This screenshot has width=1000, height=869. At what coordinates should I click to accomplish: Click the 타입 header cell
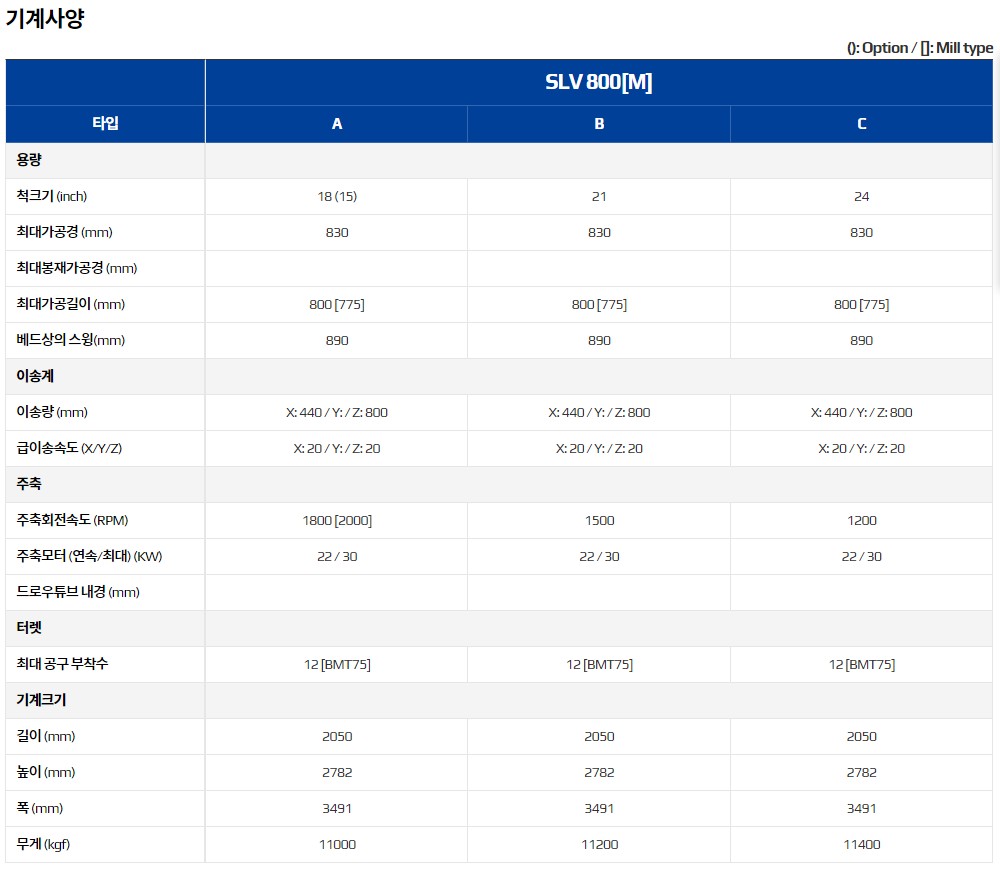coord(105,124)
